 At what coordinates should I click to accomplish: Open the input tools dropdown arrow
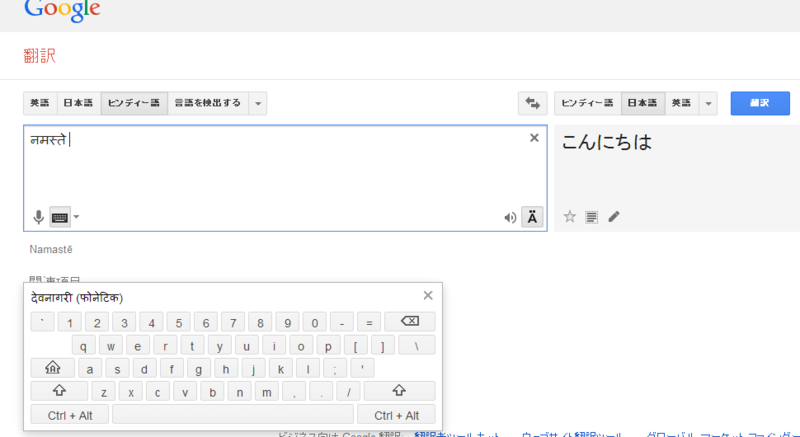[76, 217]
